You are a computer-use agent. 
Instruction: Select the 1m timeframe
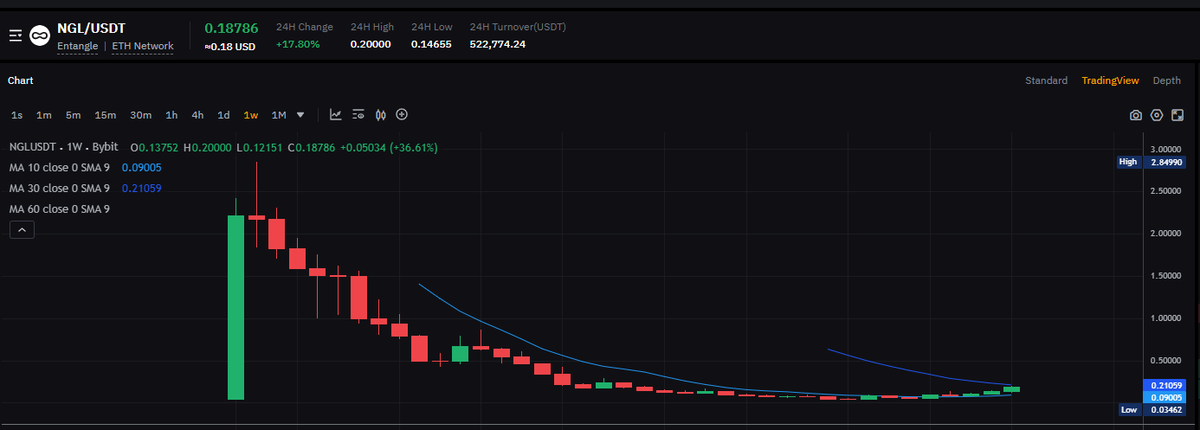pyautogui.click(x=44, y=114)
